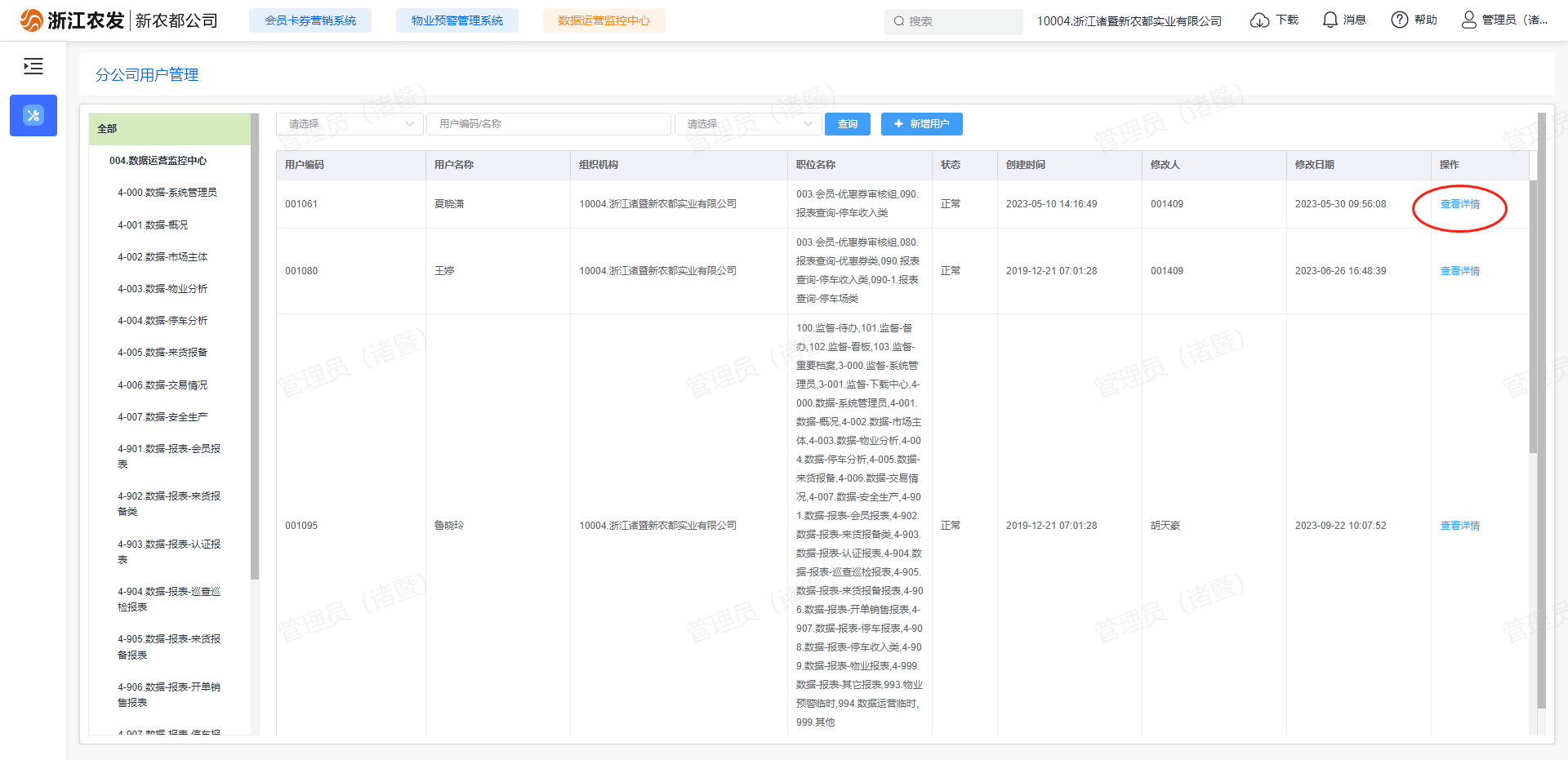This screenshot has height=760, width=1568.
Task: Select 全部 in the tree
Action: click(170, 129)
